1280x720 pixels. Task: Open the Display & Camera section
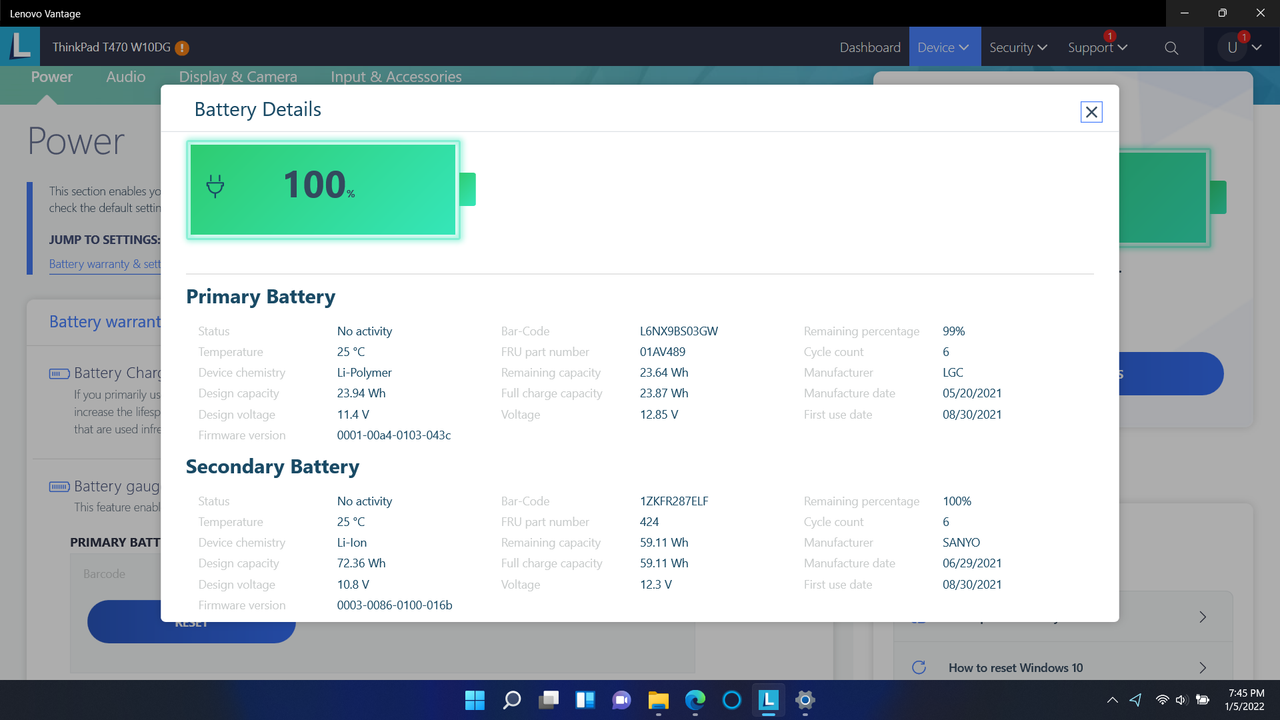pyautogui.click(x=238, y=76)
